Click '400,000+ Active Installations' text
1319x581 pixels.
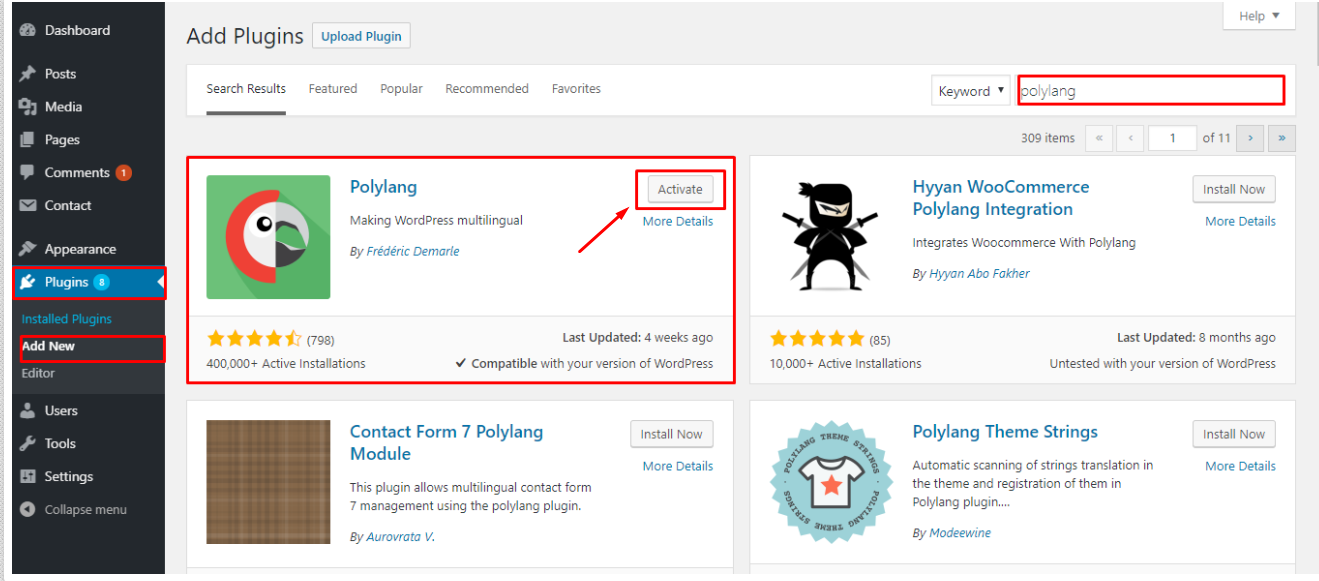286,364
